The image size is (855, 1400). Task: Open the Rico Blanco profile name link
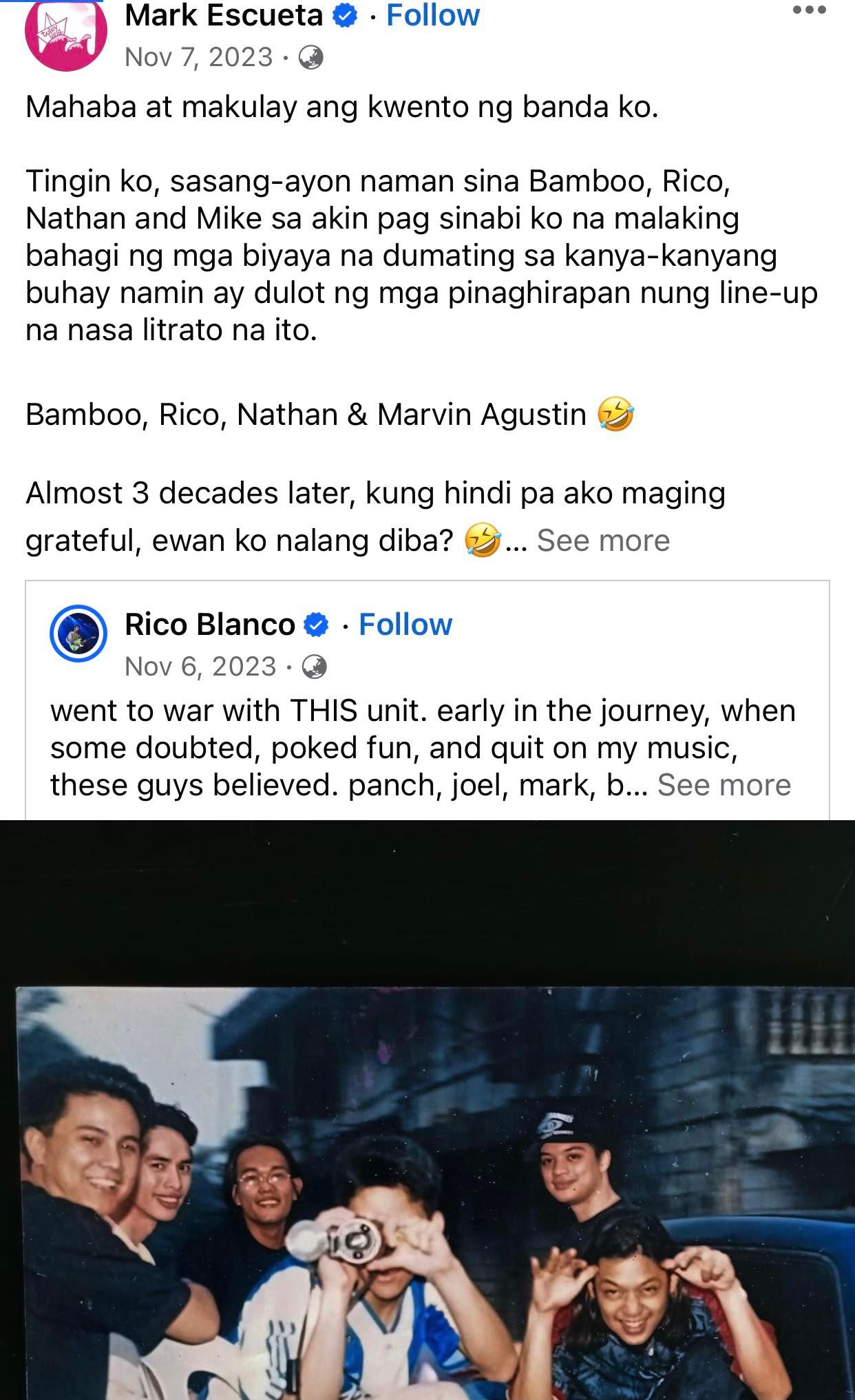pos(210,625)
